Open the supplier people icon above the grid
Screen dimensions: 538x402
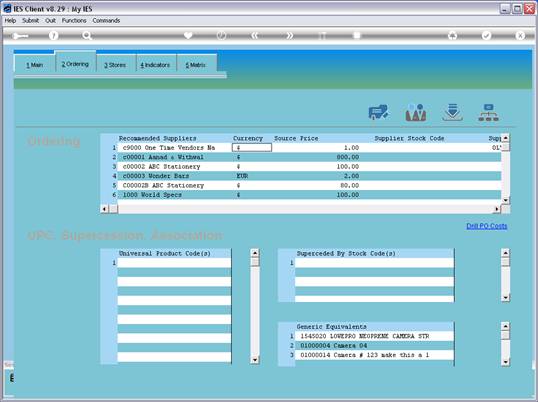[x=416, y=113]
